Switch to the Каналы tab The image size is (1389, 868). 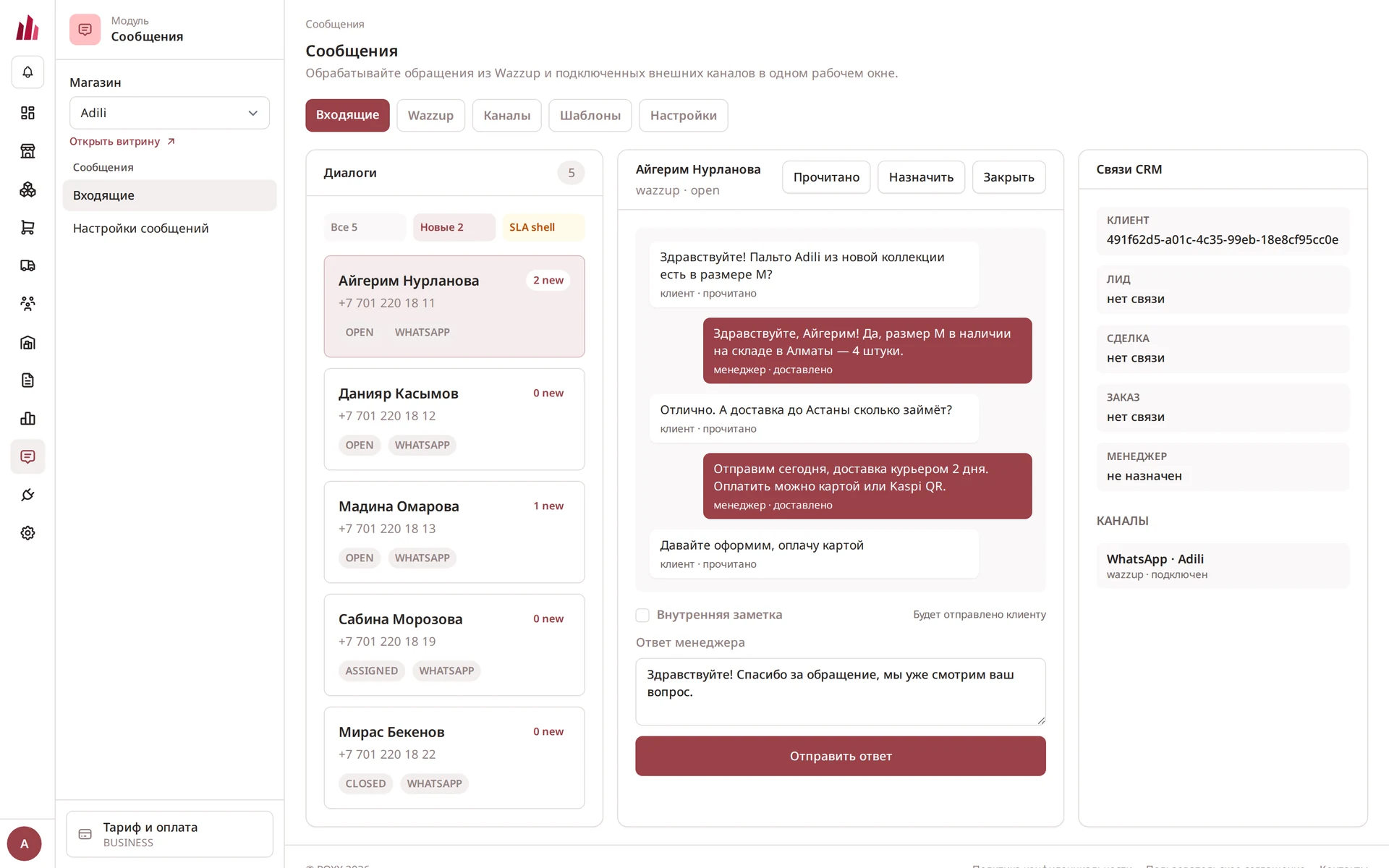point(506,115)
